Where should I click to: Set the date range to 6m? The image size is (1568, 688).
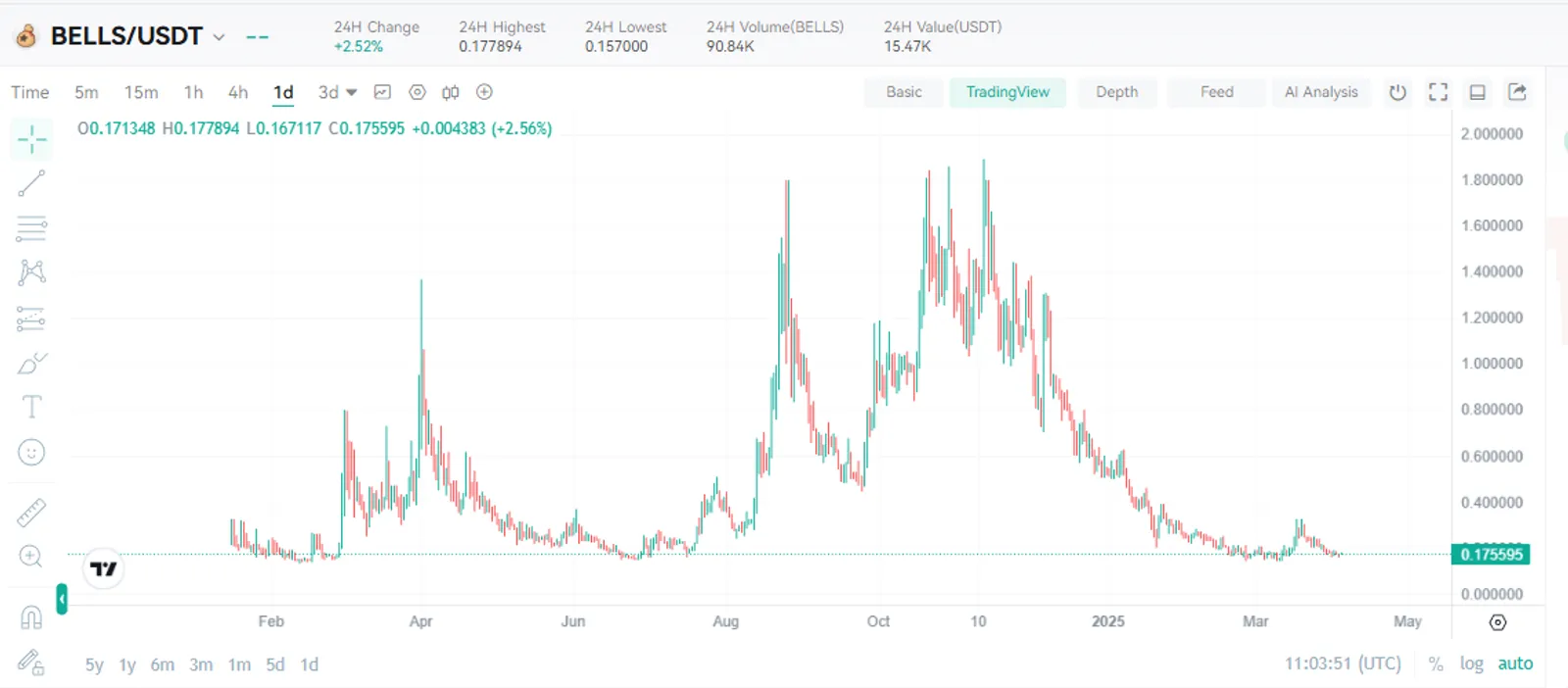click(163, 664)
